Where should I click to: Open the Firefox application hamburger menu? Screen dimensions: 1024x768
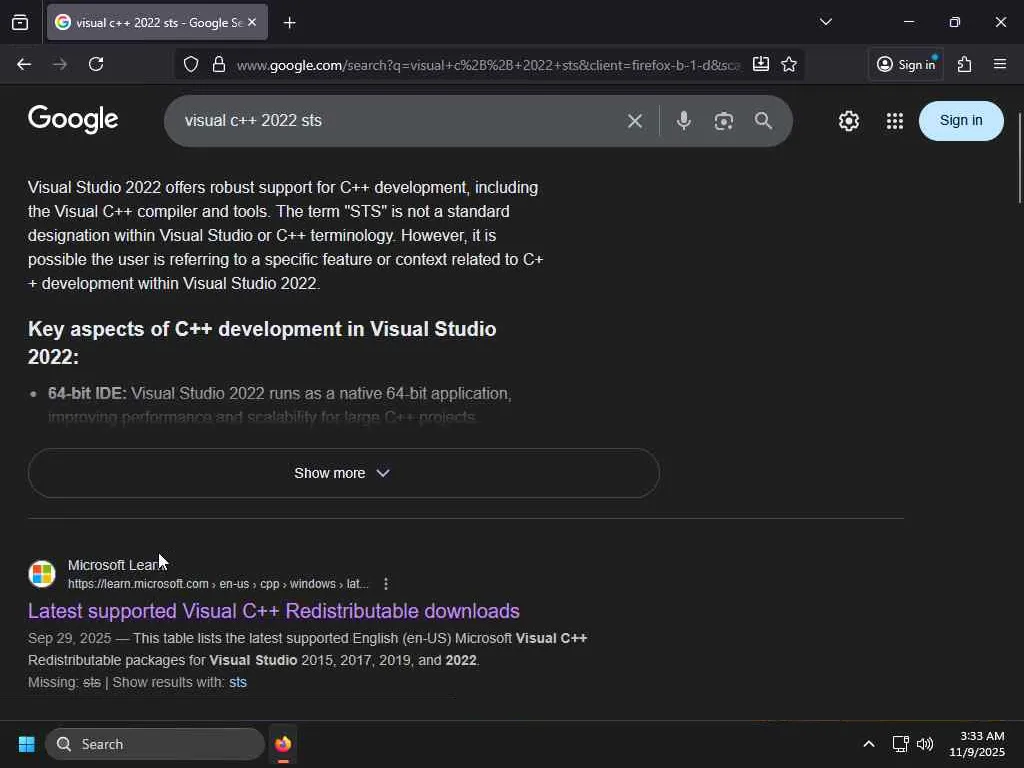tap(1000, 64)
